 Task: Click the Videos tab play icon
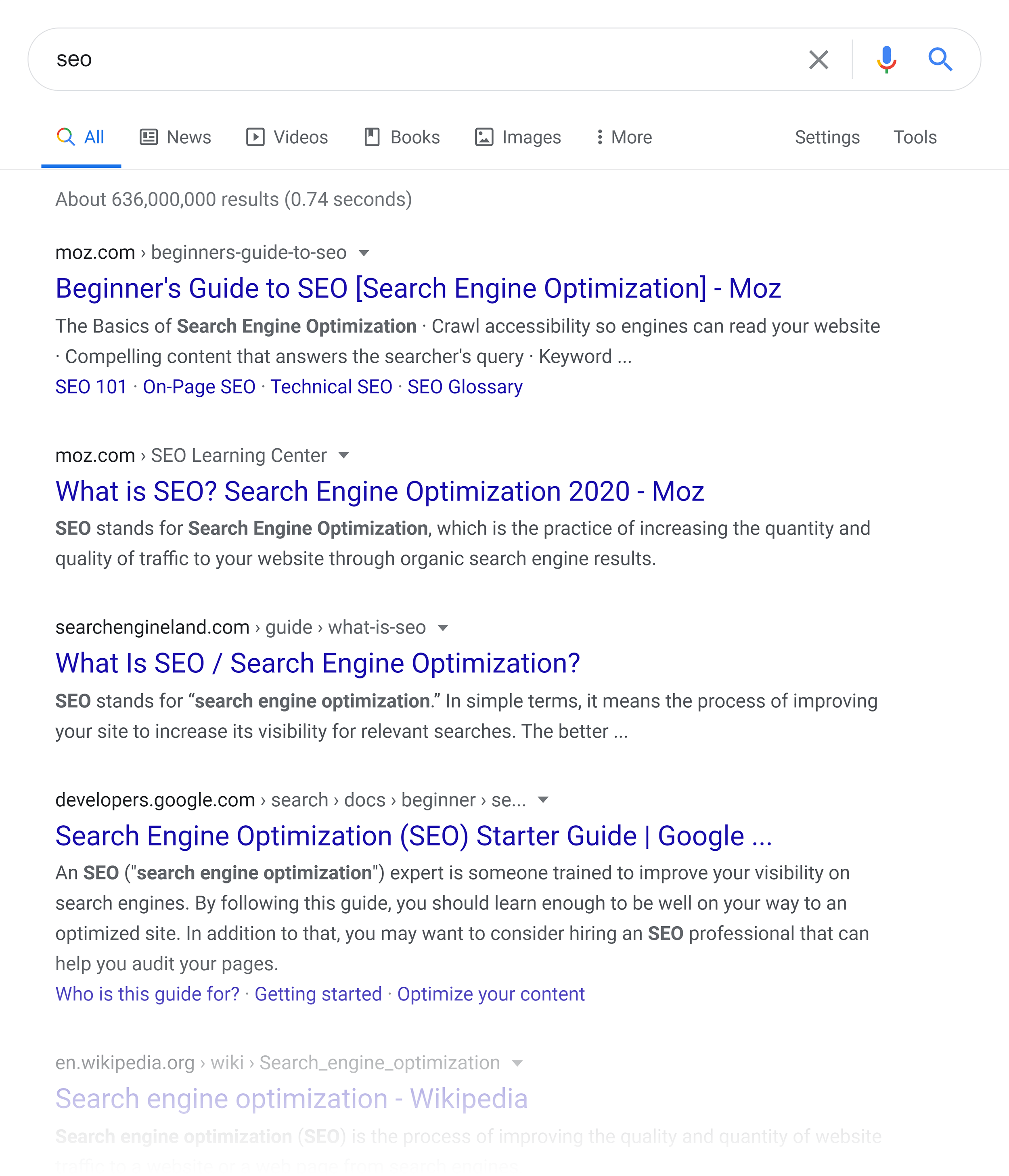pos(255,137)
